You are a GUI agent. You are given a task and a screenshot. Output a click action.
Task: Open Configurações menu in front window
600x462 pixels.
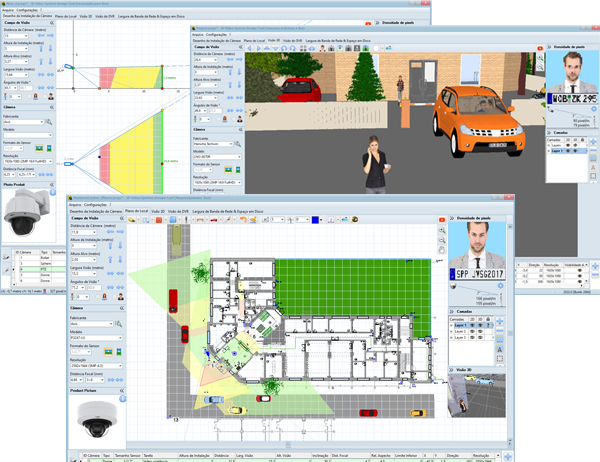(x=96, y=205)
